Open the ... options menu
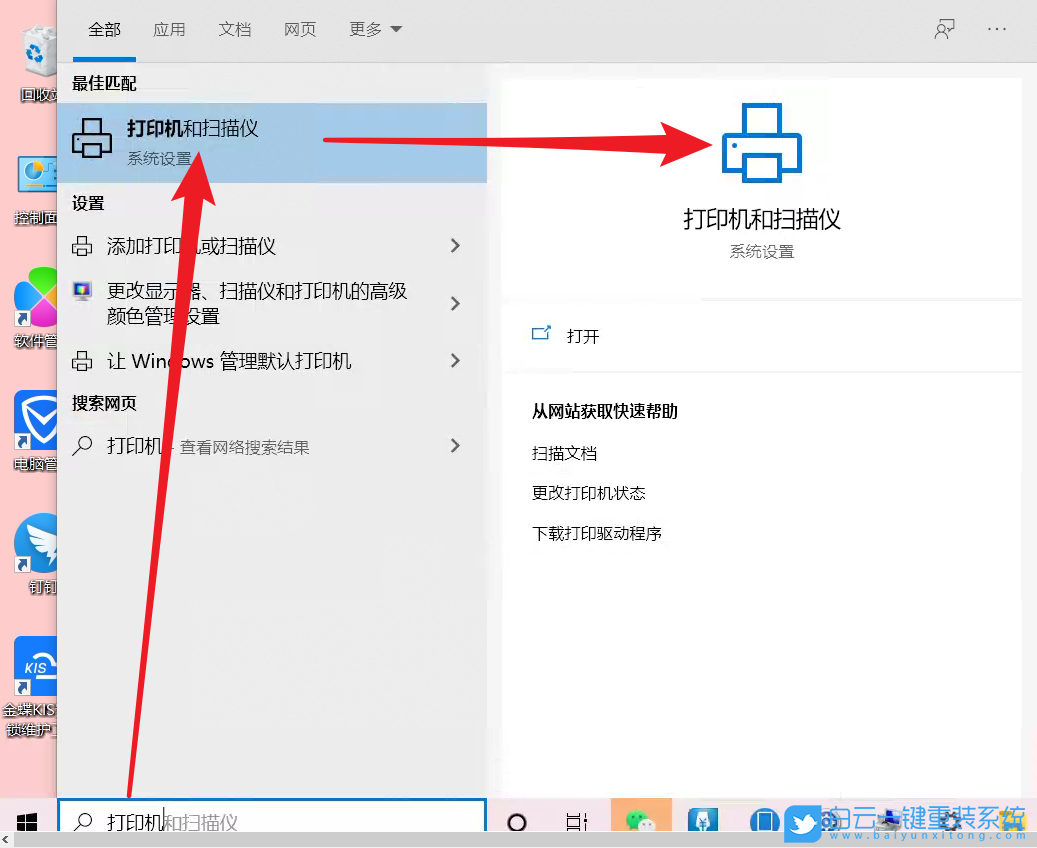Screen dimensions: 1037x848 997,30
